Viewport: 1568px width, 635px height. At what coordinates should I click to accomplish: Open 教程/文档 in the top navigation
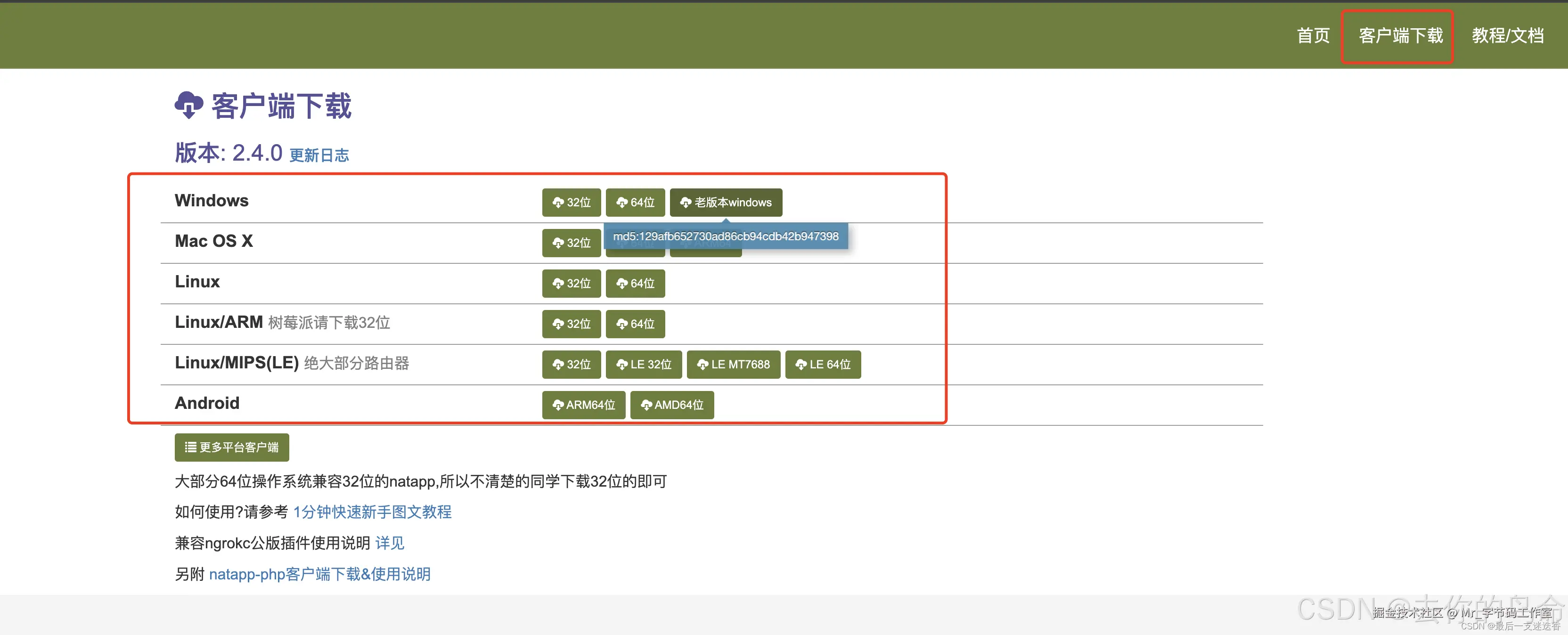1507,36
